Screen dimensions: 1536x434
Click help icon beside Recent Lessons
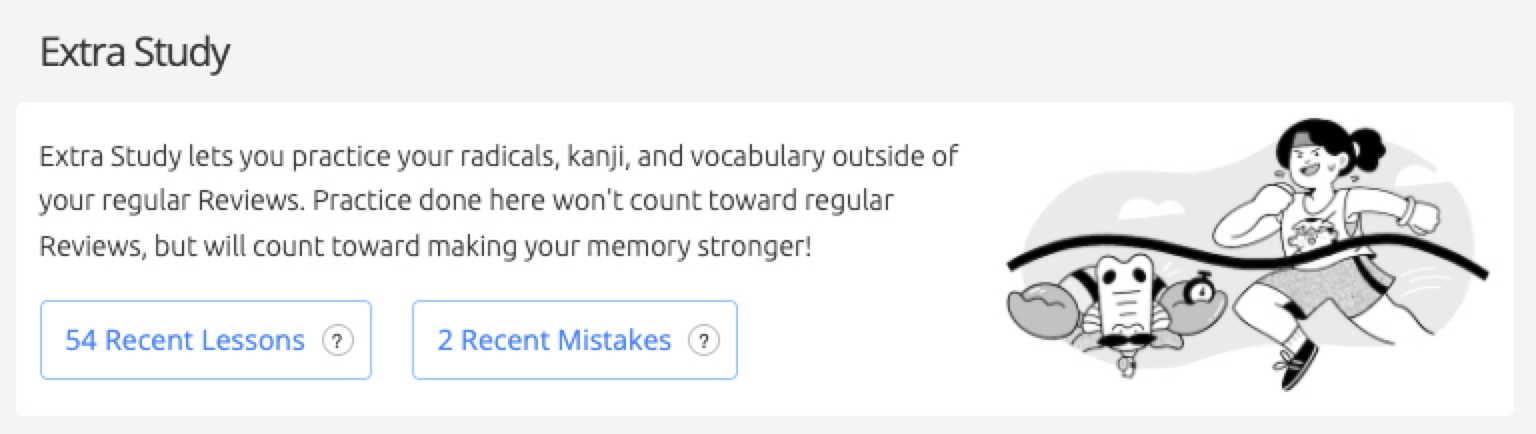tap(337, 341)
